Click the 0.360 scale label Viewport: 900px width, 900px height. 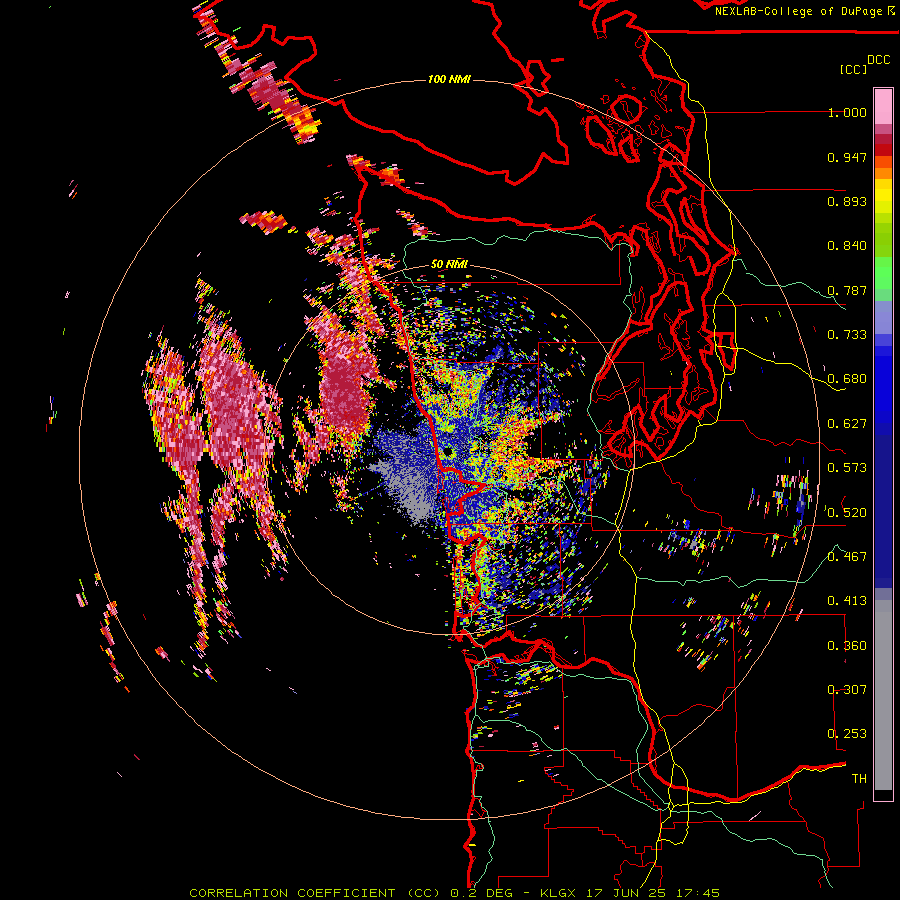(x=847, y=646)
